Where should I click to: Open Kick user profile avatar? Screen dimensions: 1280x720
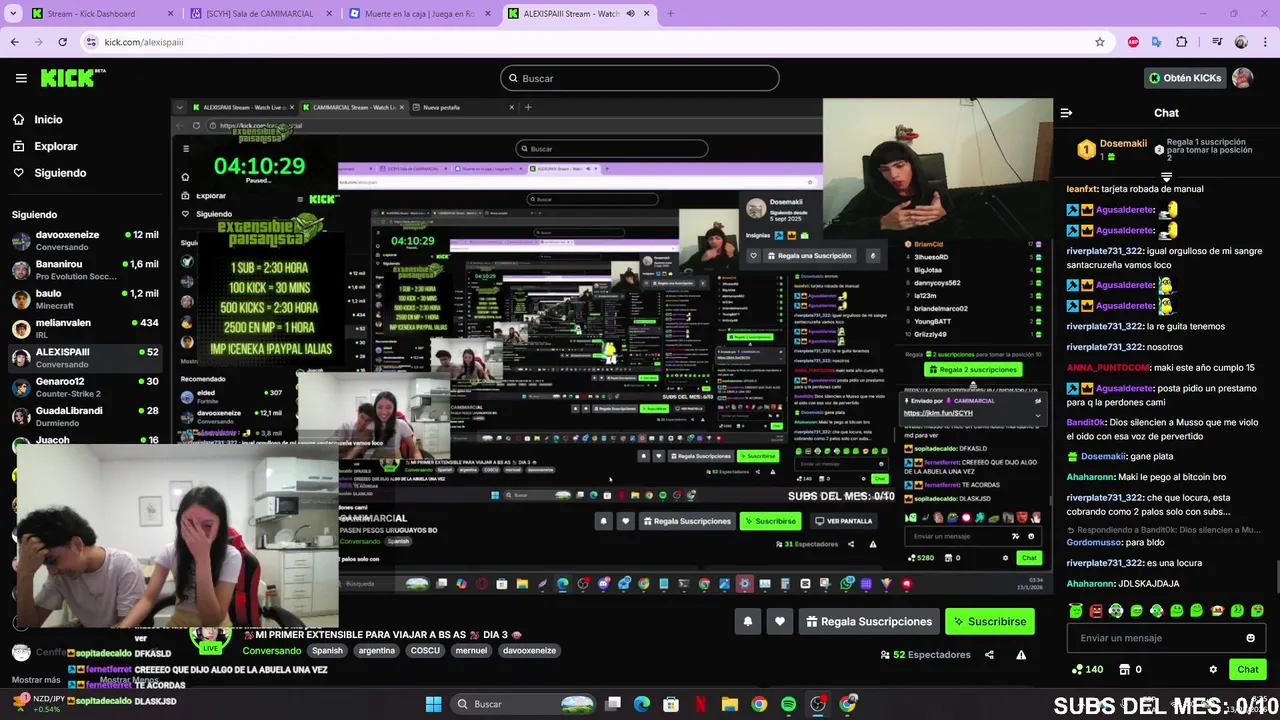click(1242, 78)
